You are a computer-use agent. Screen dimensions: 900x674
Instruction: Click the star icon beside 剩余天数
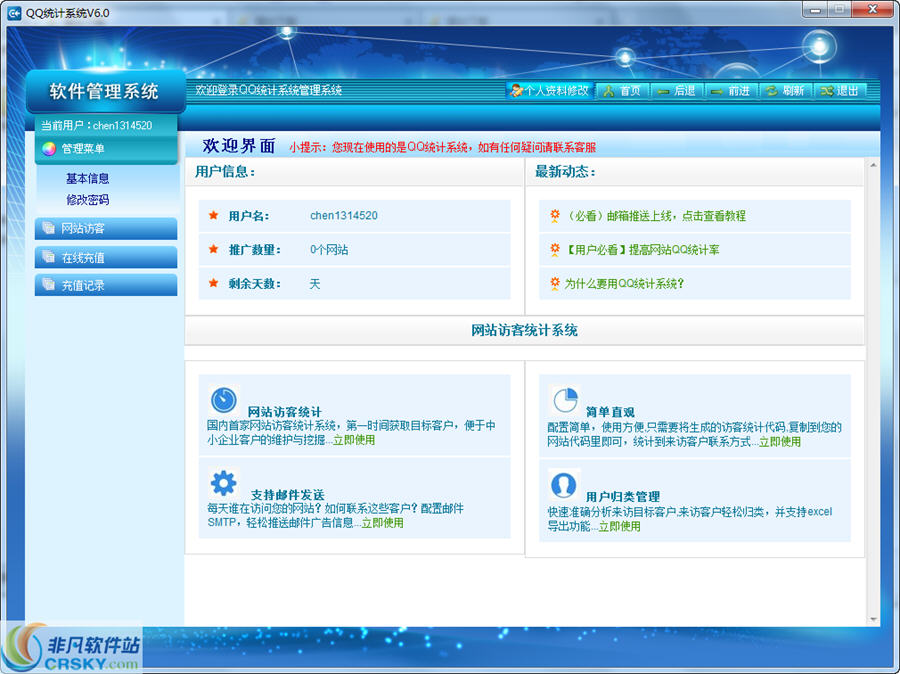(214, 283)
